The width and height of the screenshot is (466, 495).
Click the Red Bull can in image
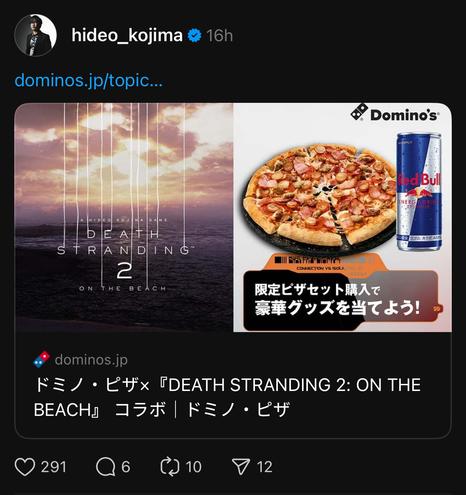(x=419, y=192)
